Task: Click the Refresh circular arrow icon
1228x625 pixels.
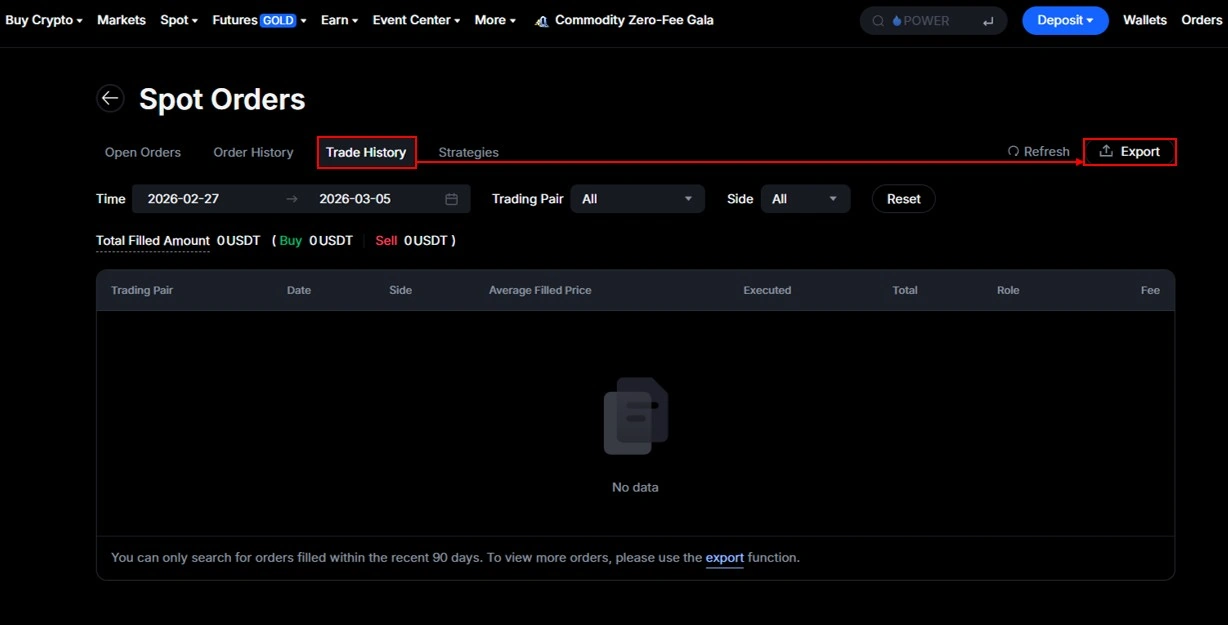Action: 1013,152
